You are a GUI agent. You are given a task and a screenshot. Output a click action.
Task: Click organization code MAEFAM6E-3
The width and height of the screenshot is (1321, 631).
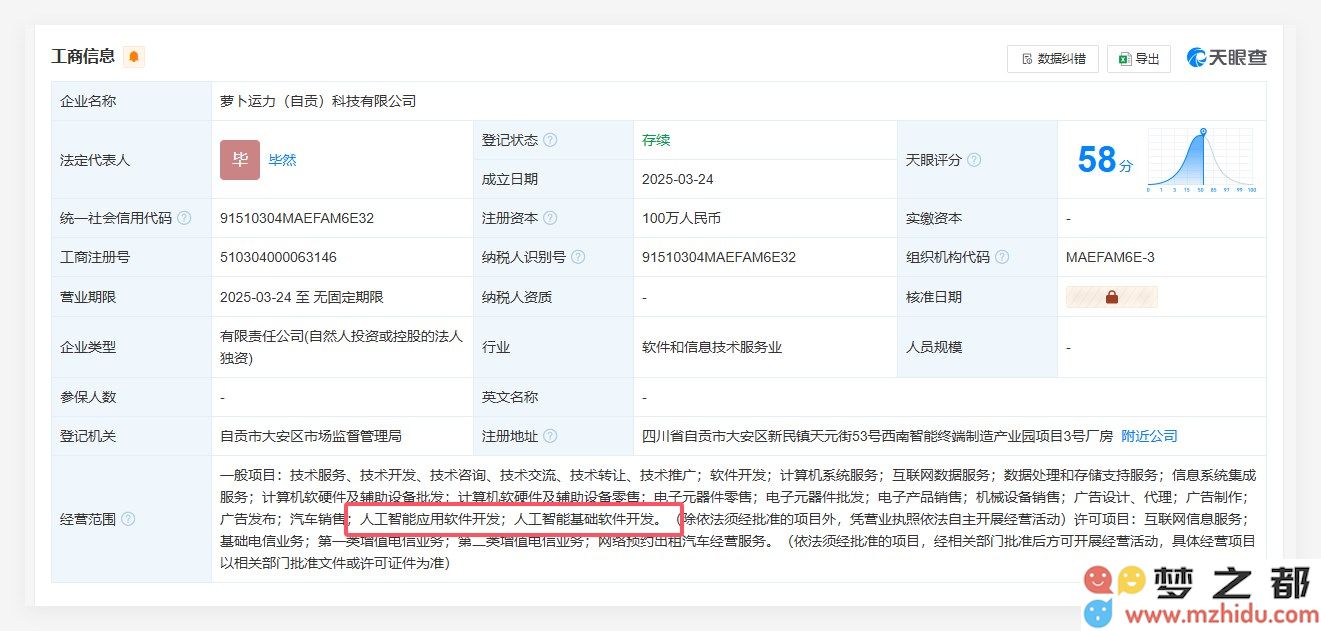pyautogui.click(x=1110, y=257)
